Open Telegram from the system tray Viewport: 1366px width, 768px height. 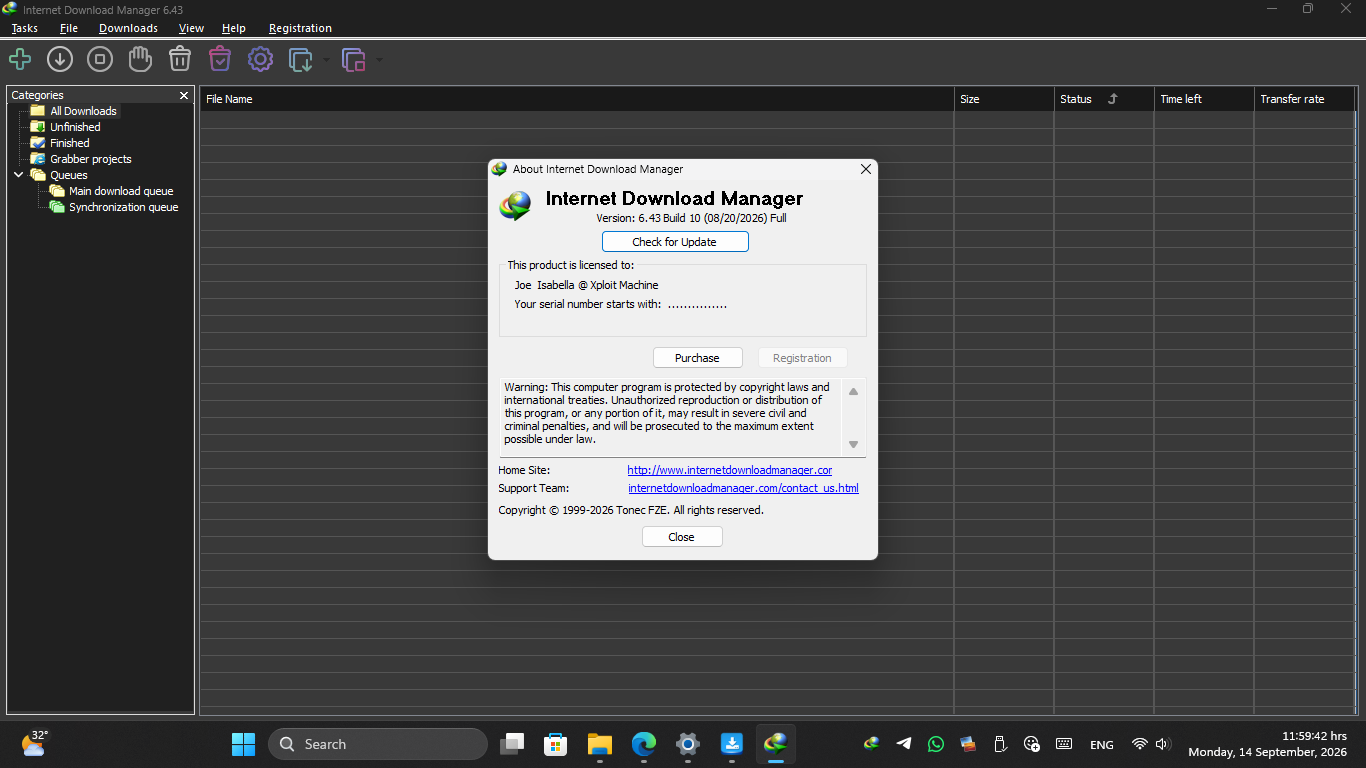click(904, 744)
